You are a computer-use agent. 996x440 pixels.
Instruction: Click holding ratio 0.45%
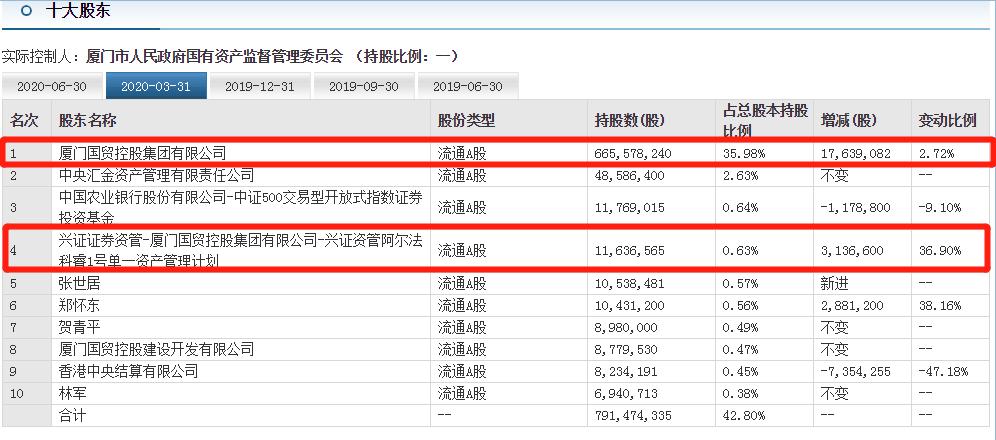click(x=740, y=372)
